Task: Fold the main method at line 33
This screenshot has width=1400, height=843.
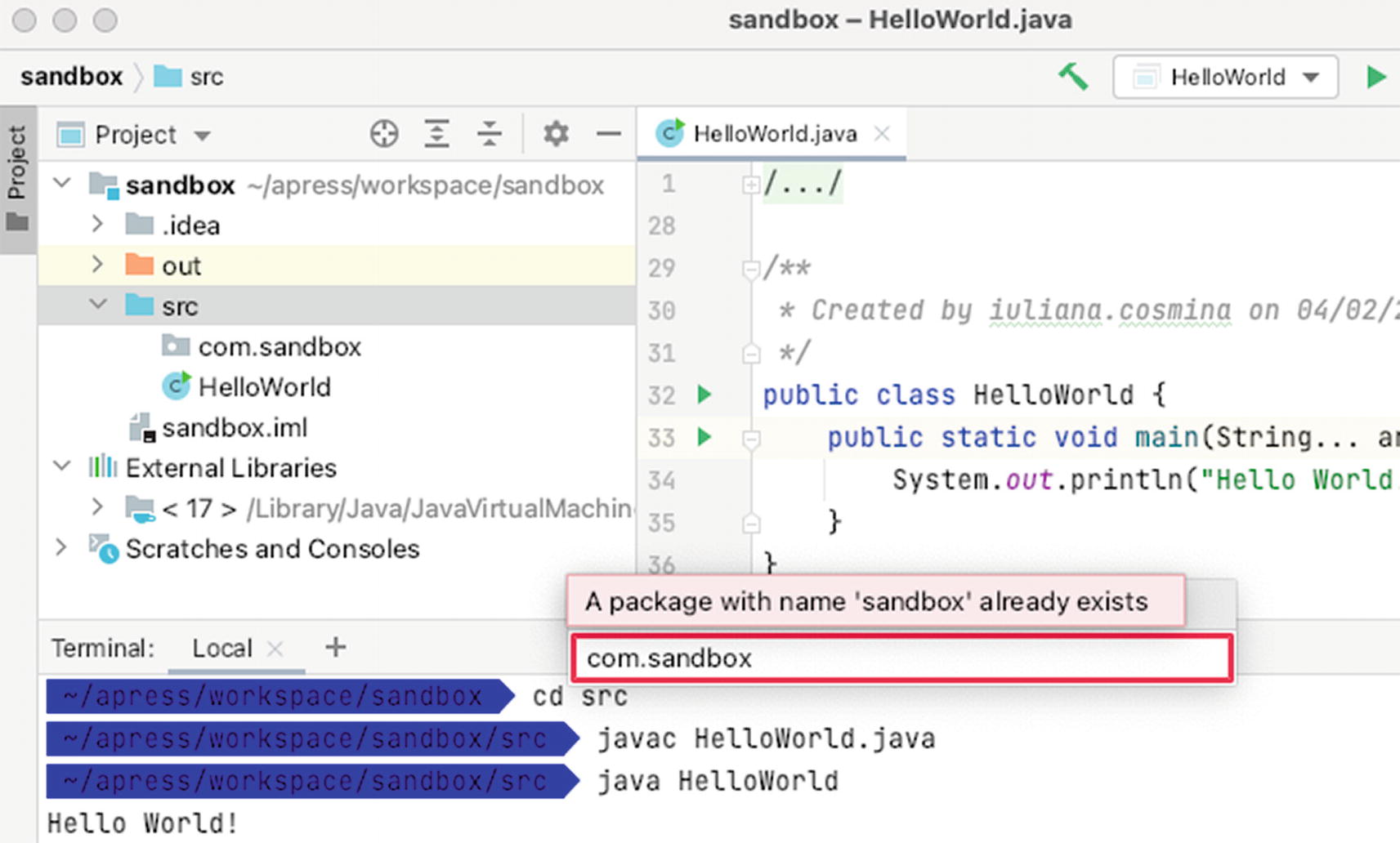Action: point(750,440)
